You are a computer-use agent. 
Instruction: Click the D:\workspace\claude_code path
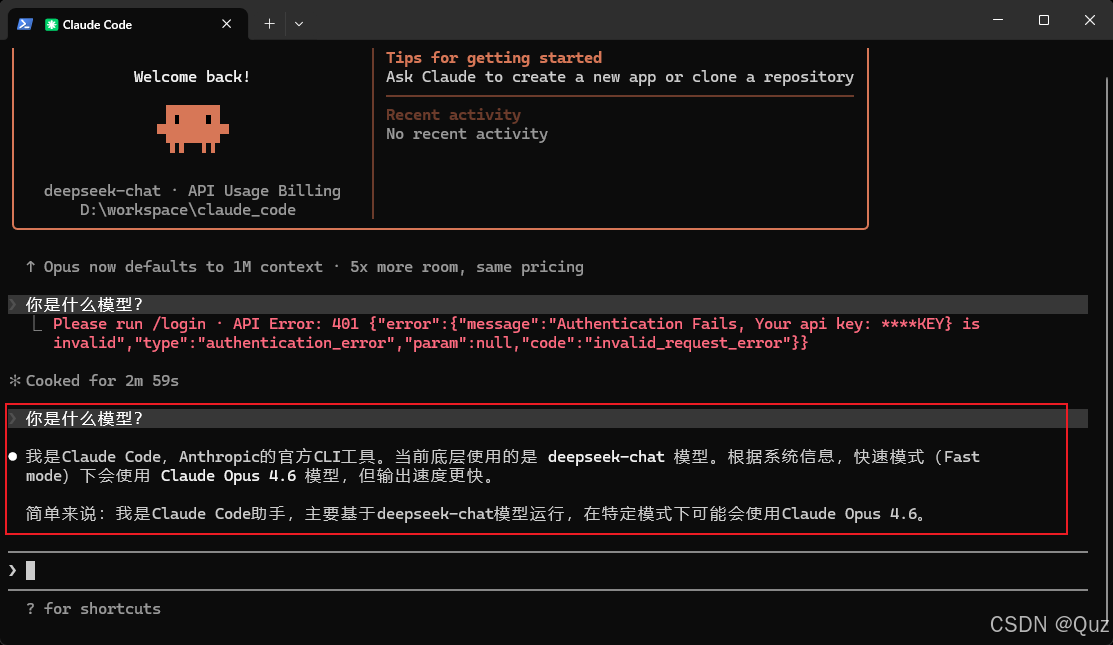pyautogui.click(x=187, y=210)
